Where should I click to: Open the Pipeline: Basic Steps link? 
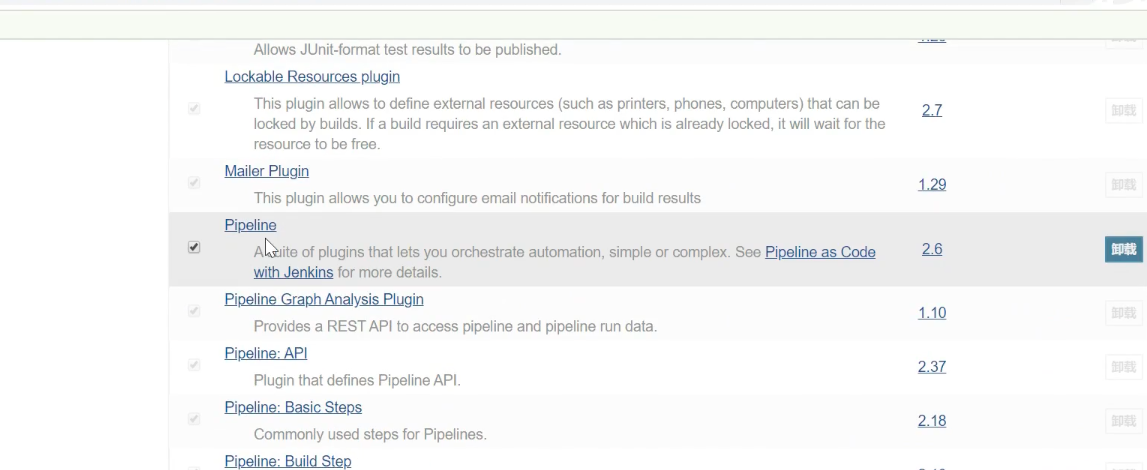[293, 407]
